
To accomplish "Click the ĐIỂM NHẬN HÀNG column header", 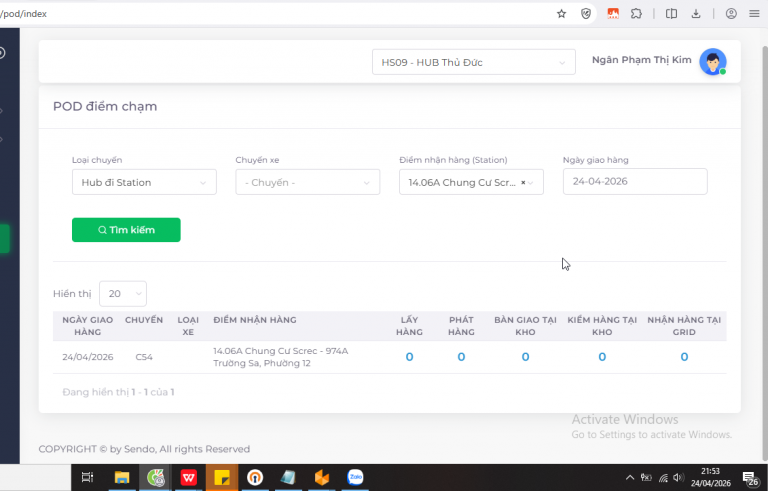I will (255, 320).
